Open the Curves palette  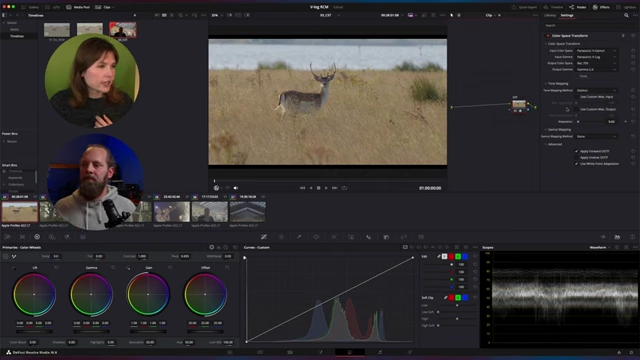[x=264, y=237]
